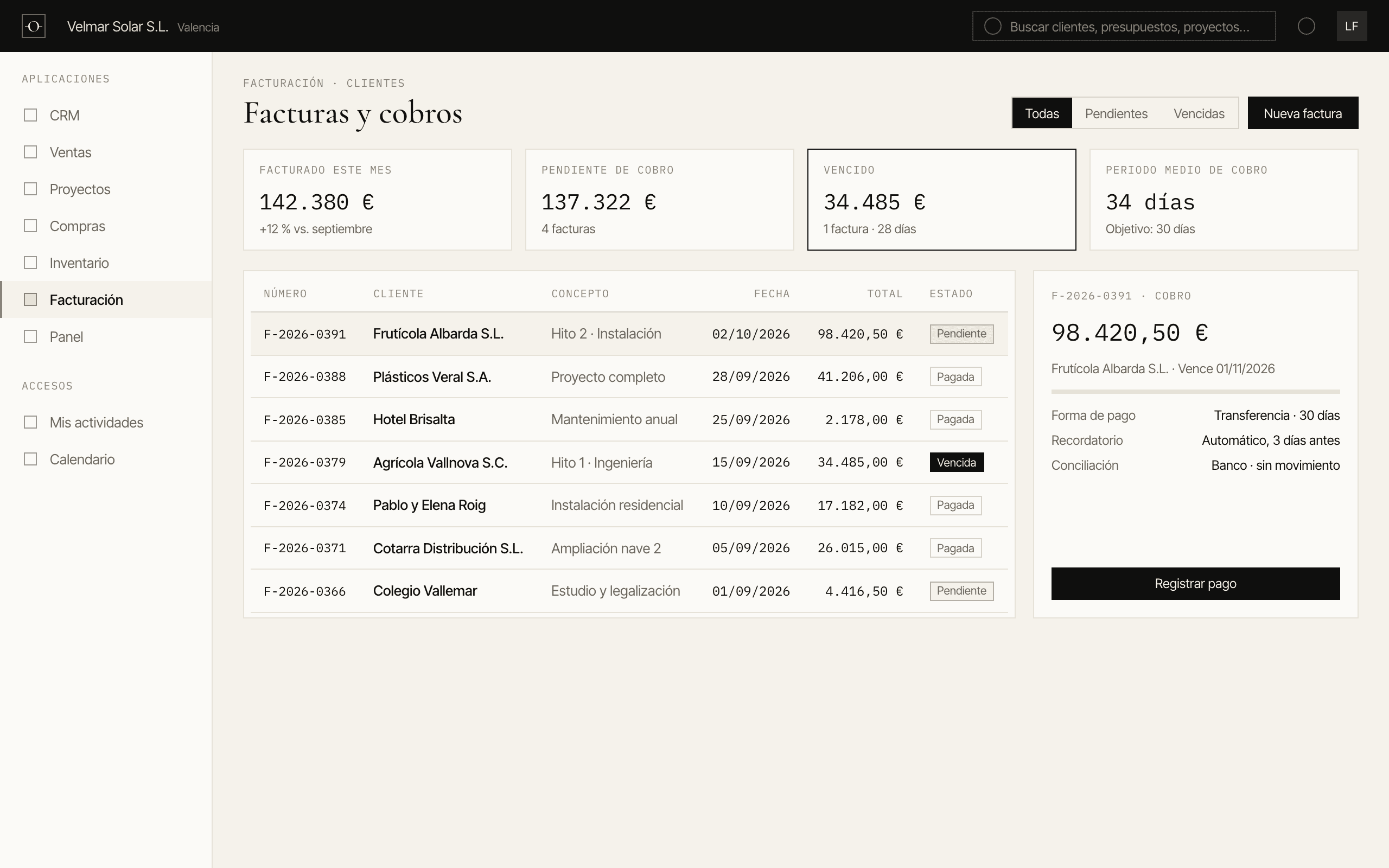Screen dimensions: 1389x868
Task: Click client Frutícola Albarda S.L. in table
Action: 438,334
